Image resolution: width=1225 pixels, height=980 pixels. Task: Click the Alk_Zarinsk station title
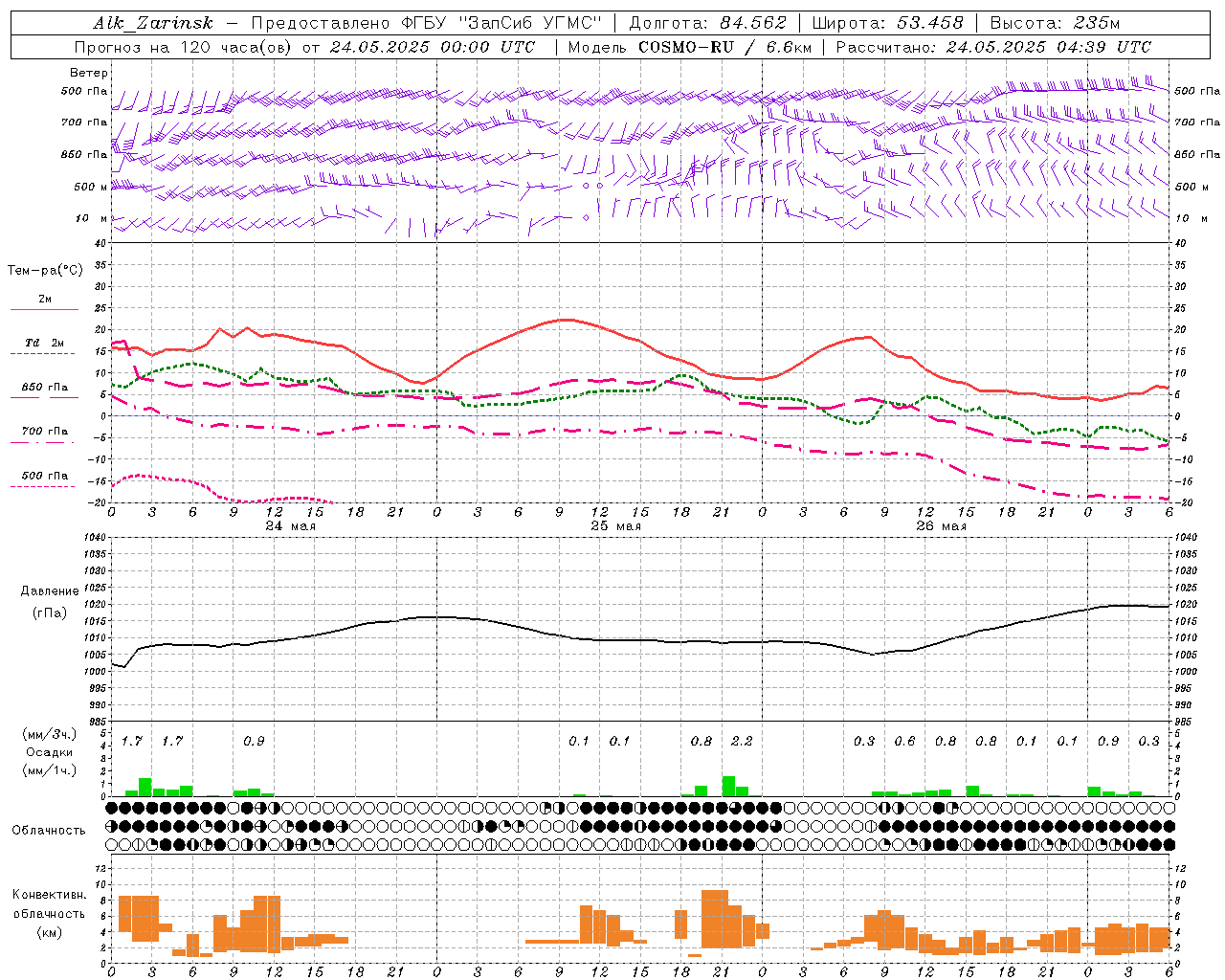(x=153, y=23)
